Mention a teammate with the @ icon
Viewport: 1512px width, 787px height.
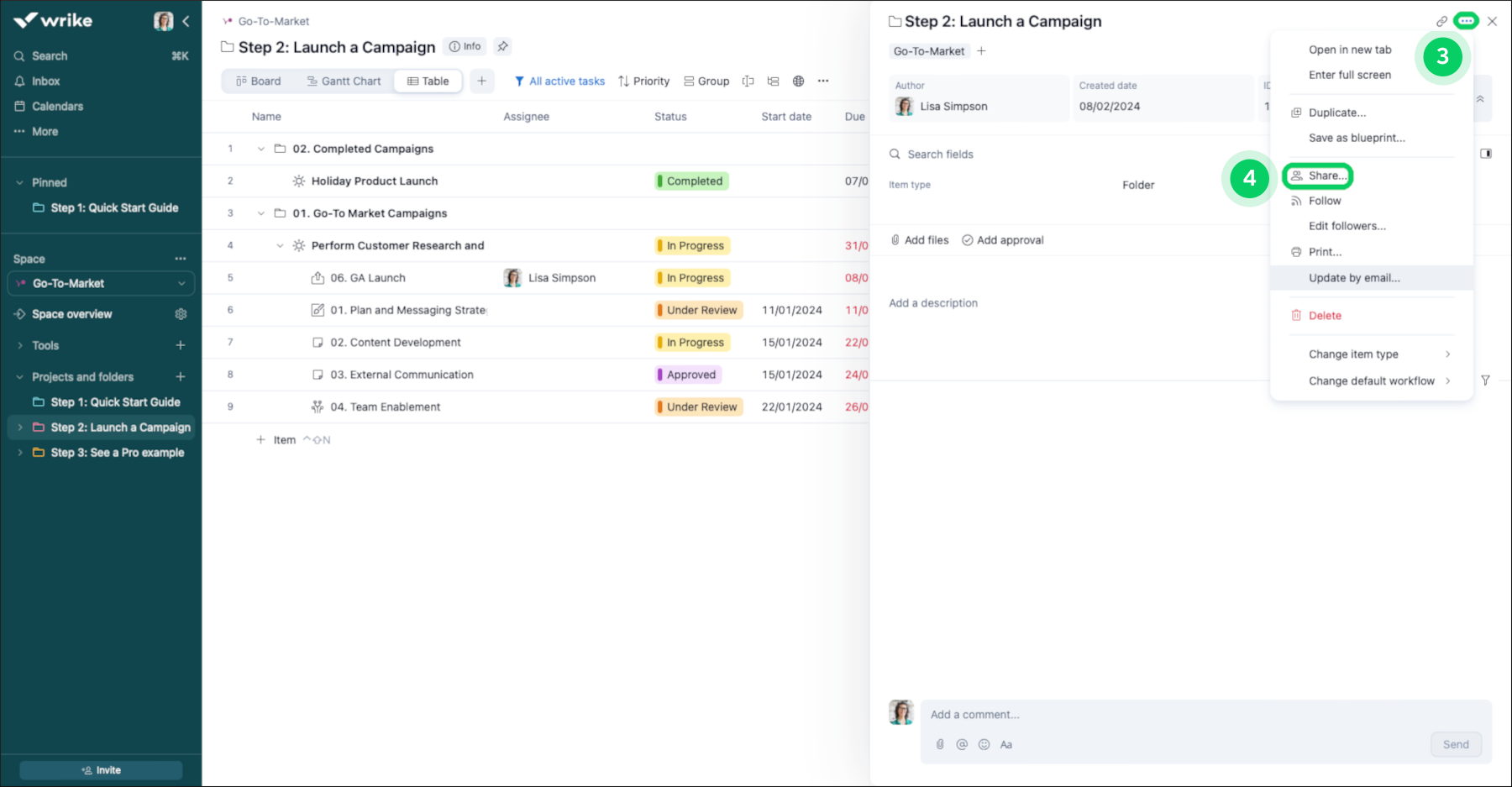pos(961,744)
